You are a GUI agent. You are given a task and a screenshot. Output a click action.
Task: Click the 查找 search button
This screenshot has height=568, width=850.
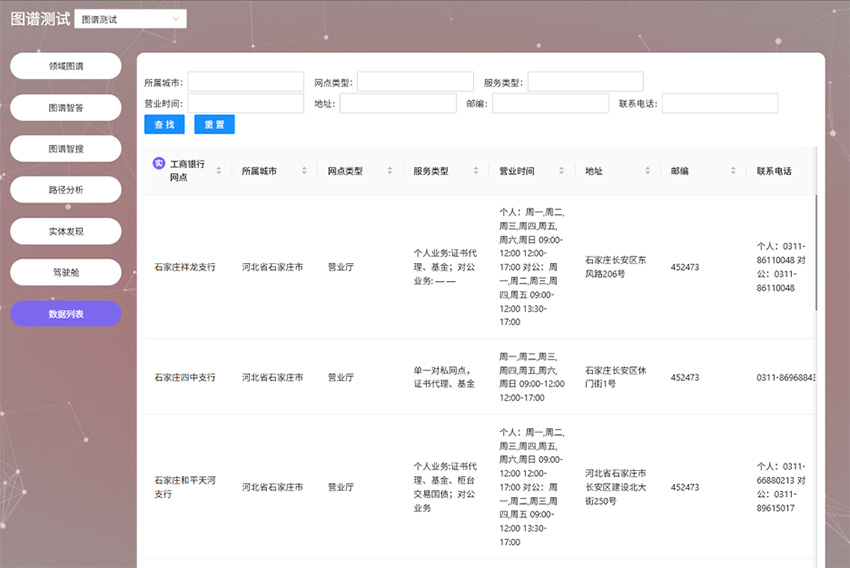click(164, 124)
